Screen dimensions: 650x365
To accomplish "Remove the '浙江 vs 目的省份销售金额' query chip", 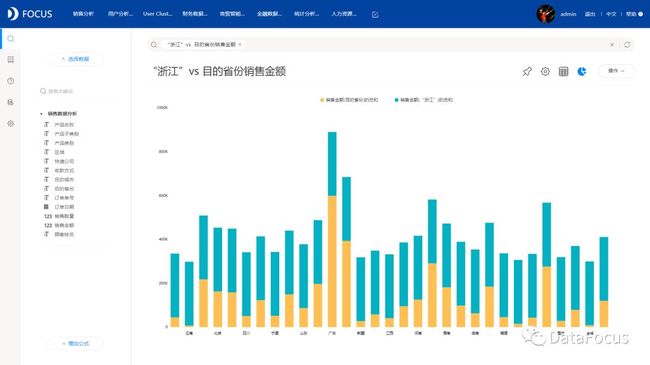I will coord(240,44).
